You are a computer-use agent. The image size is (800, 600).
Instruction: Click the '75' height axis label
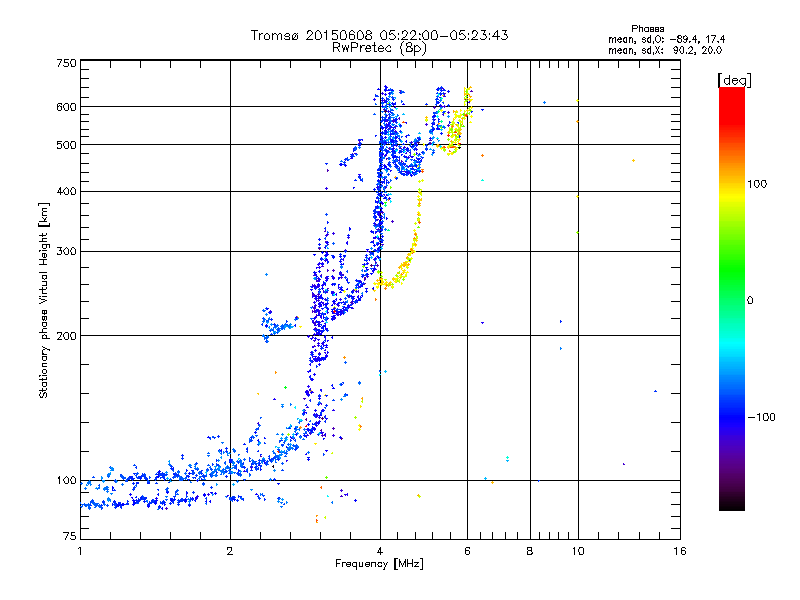tap(70, 536)
